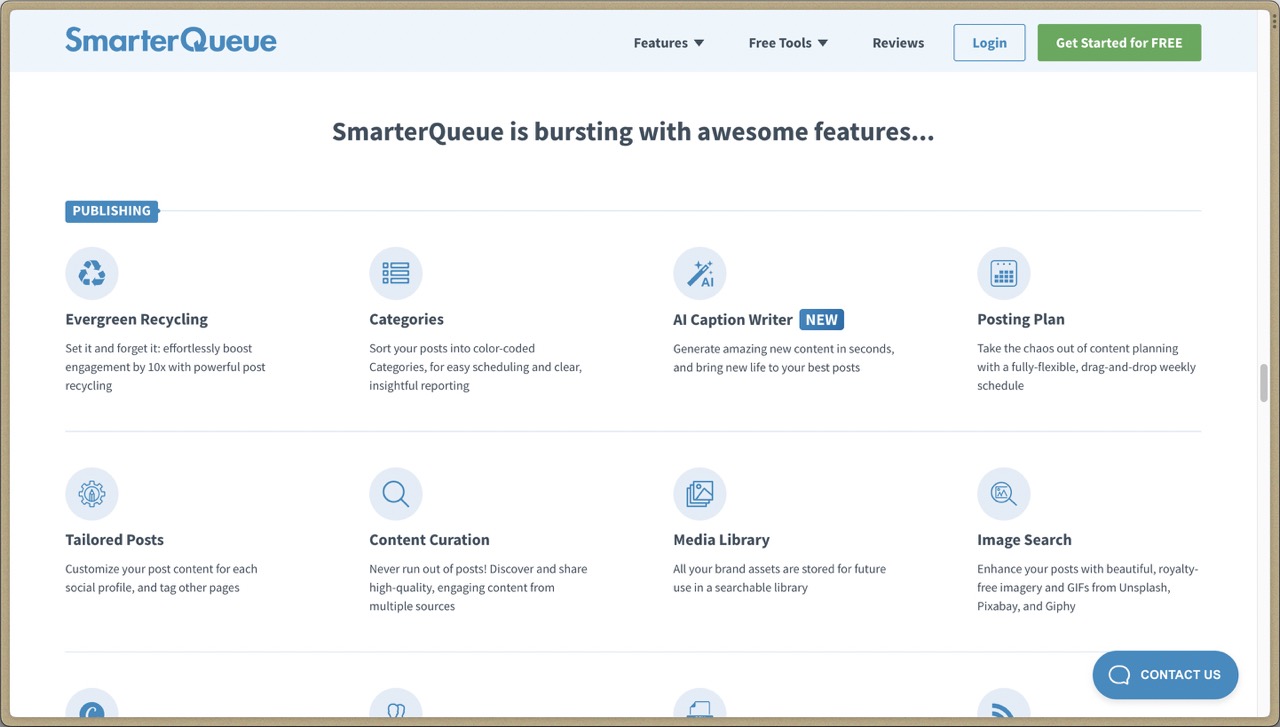Click text 'Generate amazing new content in seconds,'

click(784, 349)
